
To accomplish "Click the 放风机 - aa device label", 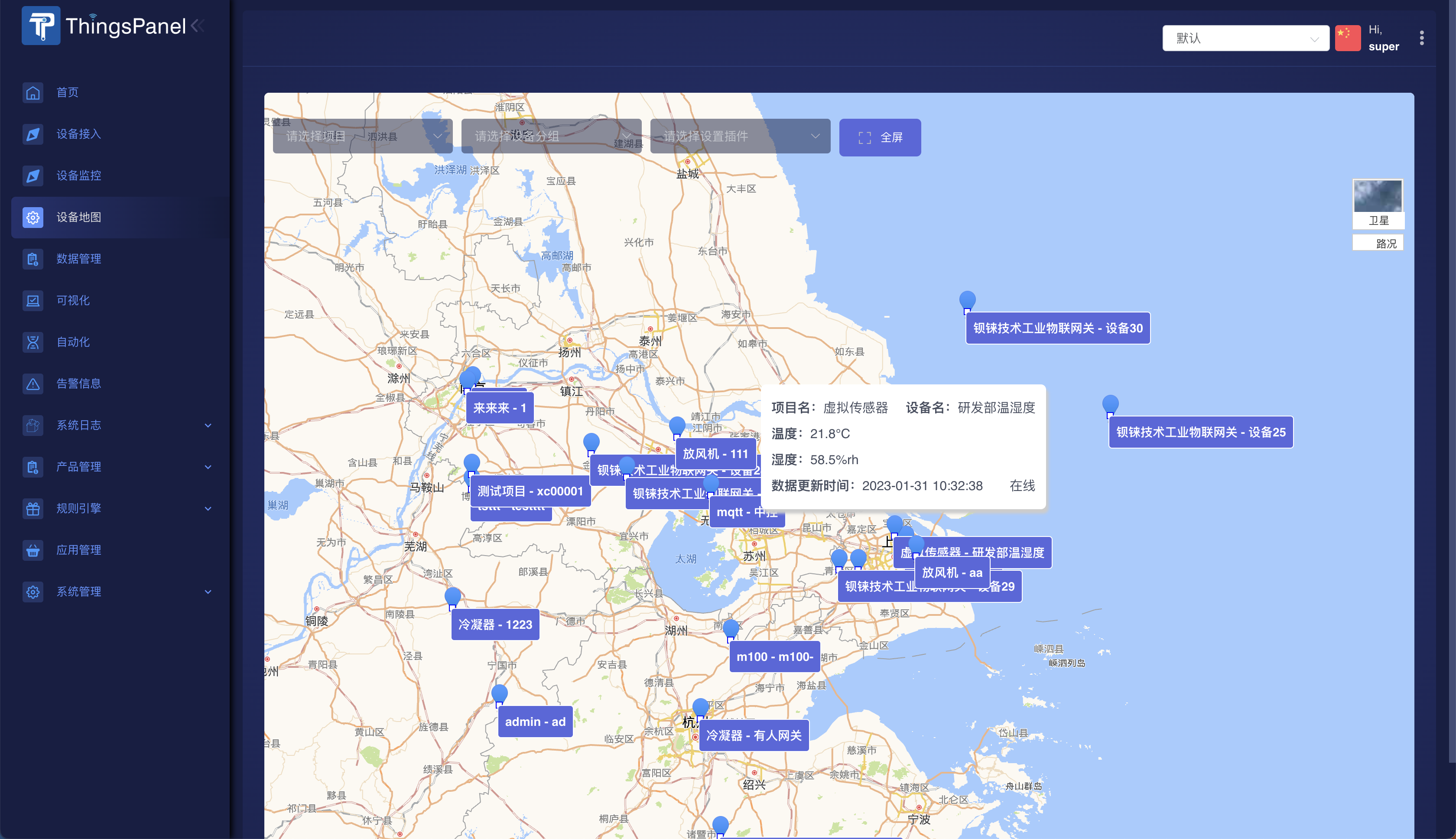I will 952,572.
